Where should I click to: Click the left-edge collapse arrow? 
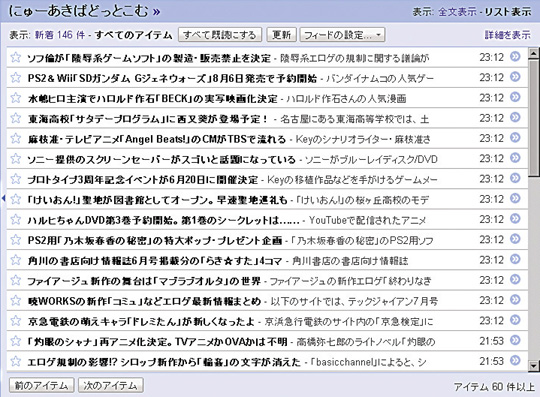click(3, 198)
